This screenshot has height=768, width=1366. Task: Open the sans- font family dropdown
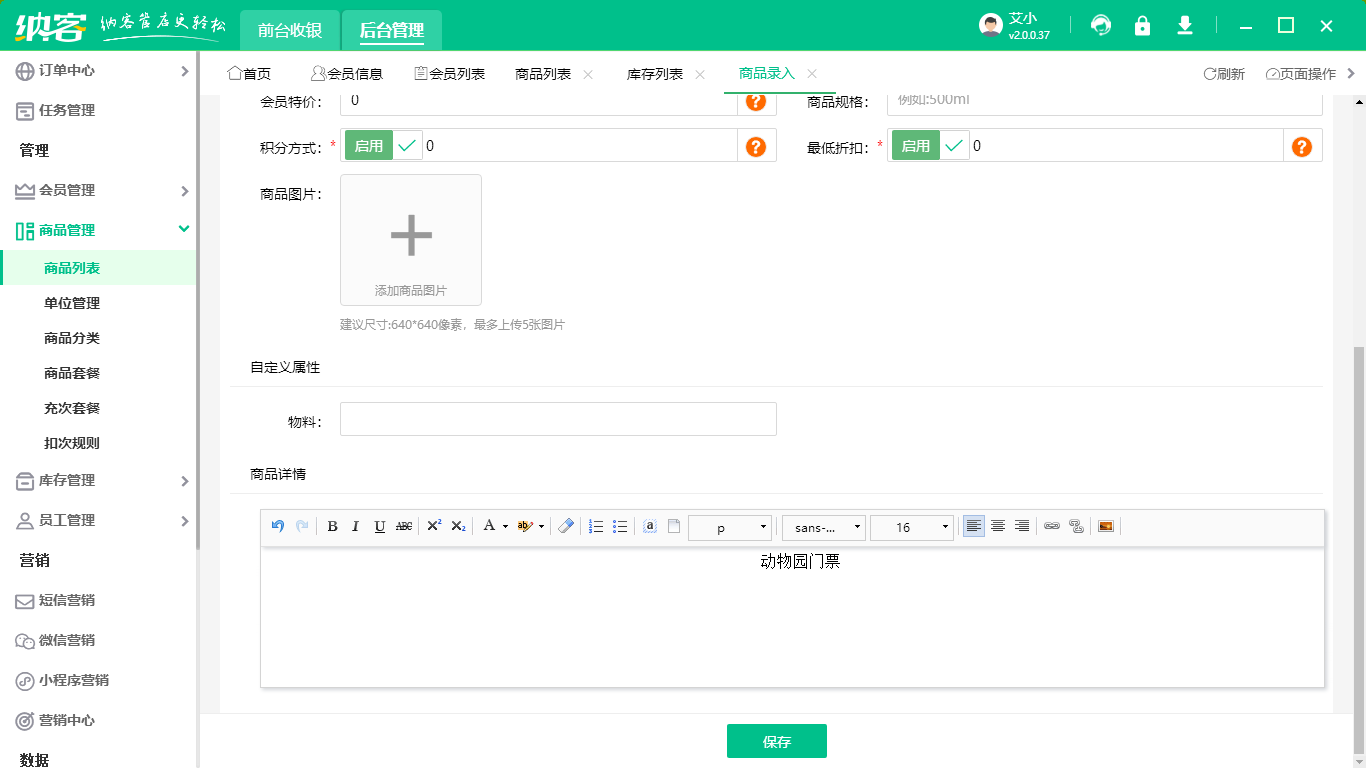click(823, 528)
